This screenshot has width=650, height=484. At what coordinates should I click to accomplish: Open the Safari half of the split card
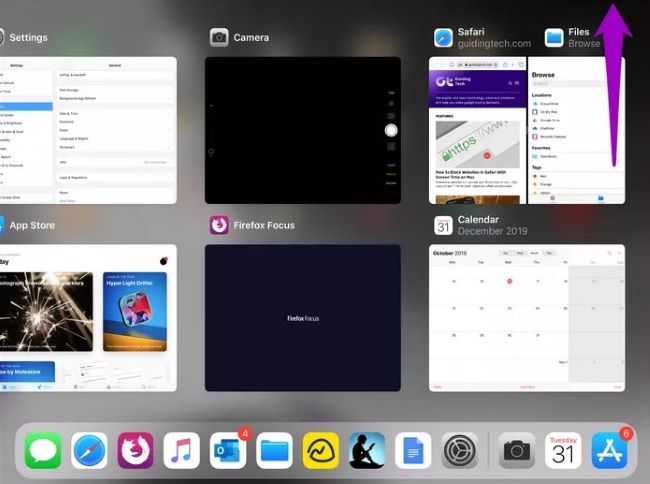pyautogui.click(x=478, y=130)
